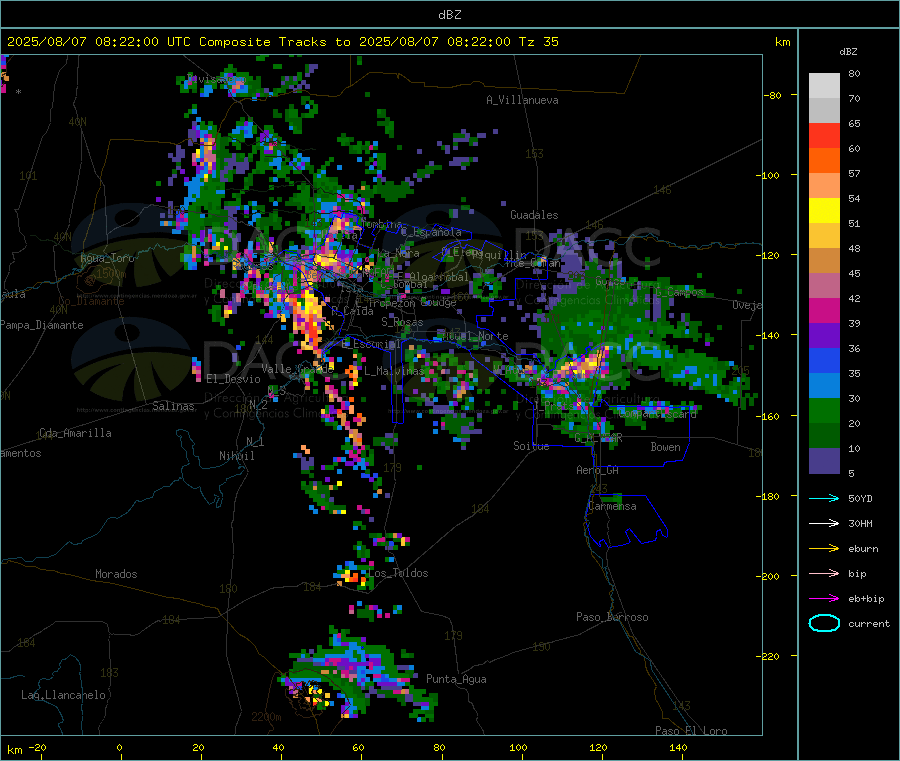
Task: Click the pink bip arrow in legend
Action: [x=824, y=573]
